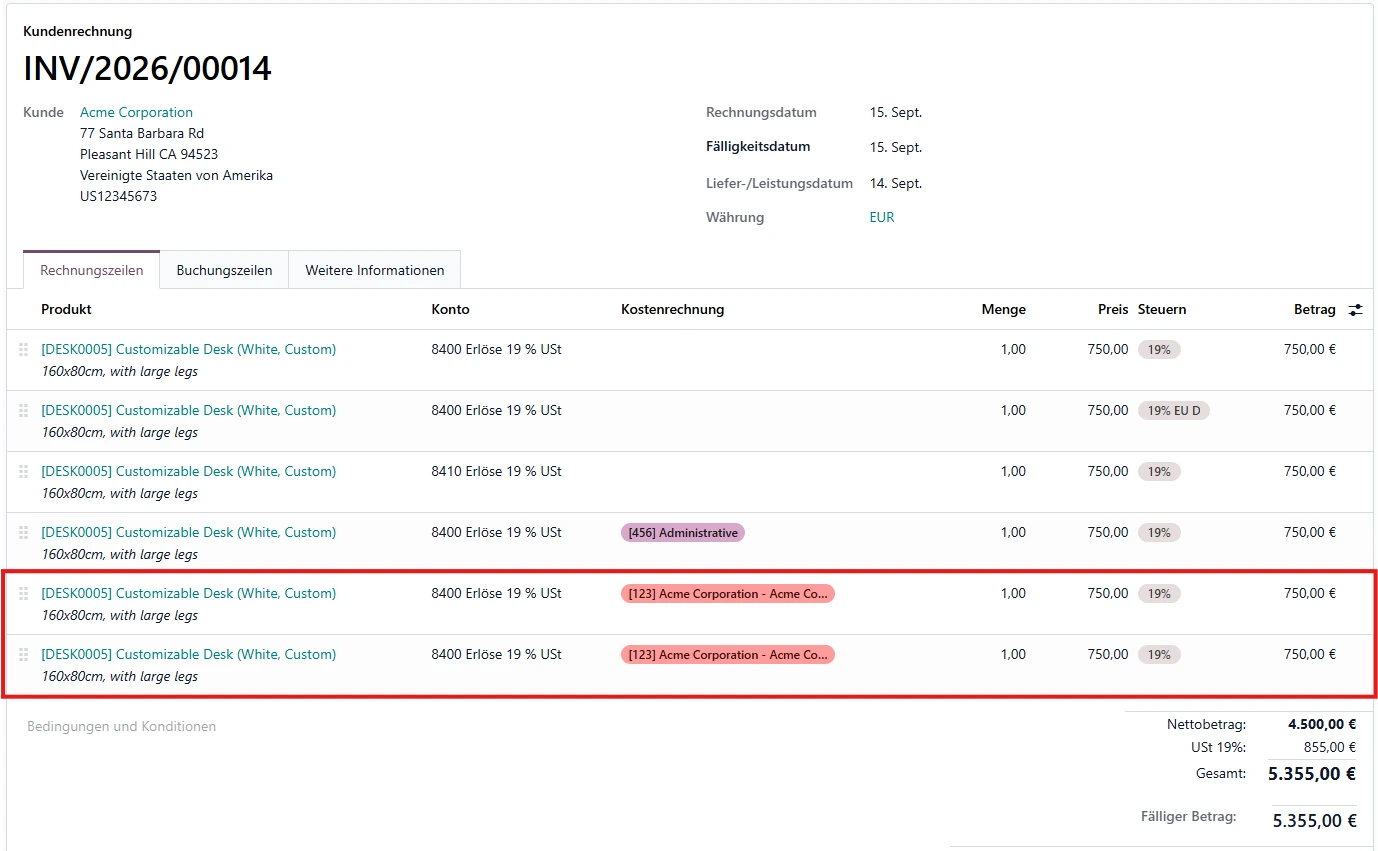Click the address line 77 Santa Barbara Rd
1378x851 pixels.
pos(142,133)
